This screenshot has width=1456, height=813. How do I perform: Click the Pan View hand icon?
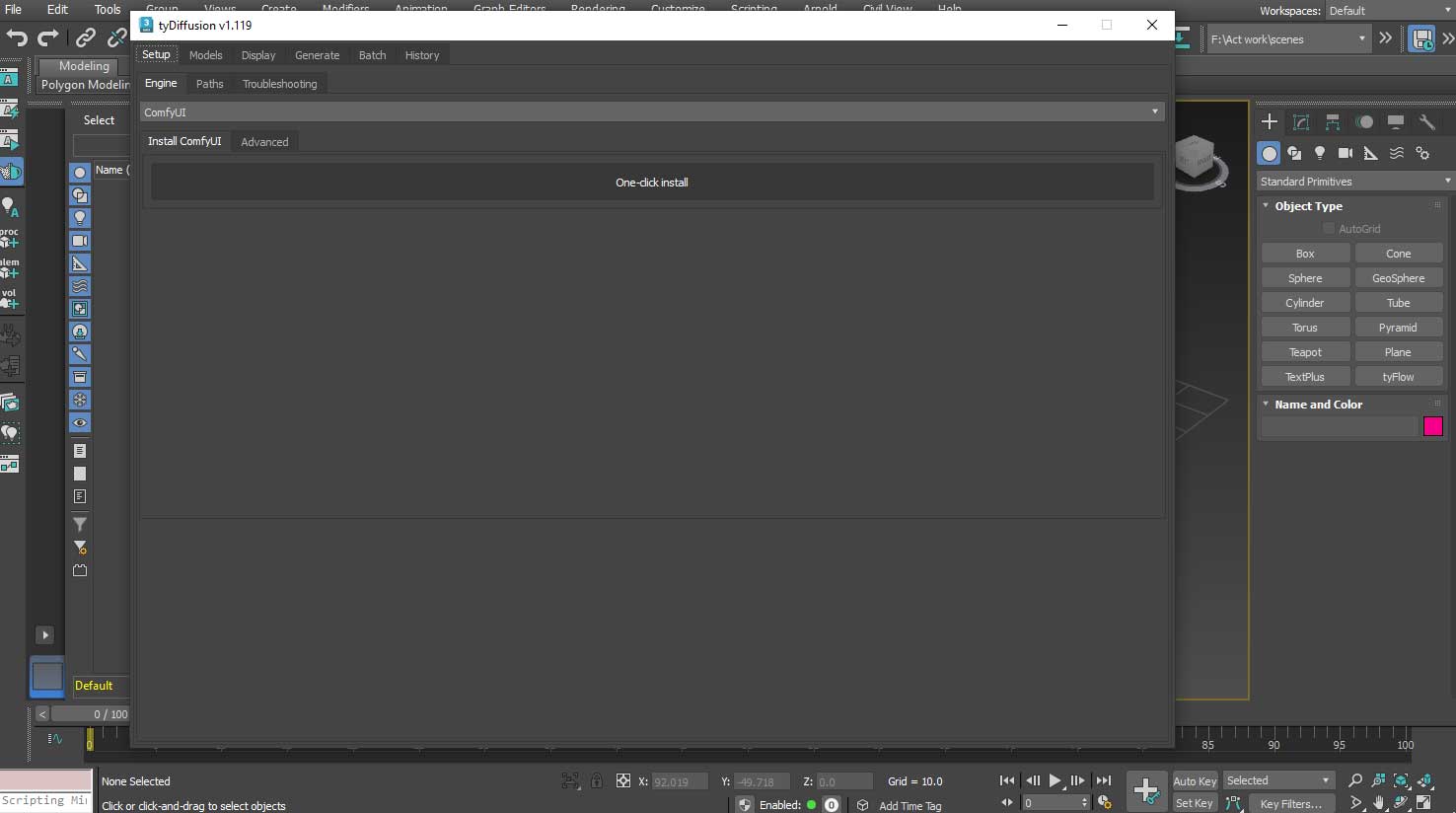click(x=1379, y=803)
